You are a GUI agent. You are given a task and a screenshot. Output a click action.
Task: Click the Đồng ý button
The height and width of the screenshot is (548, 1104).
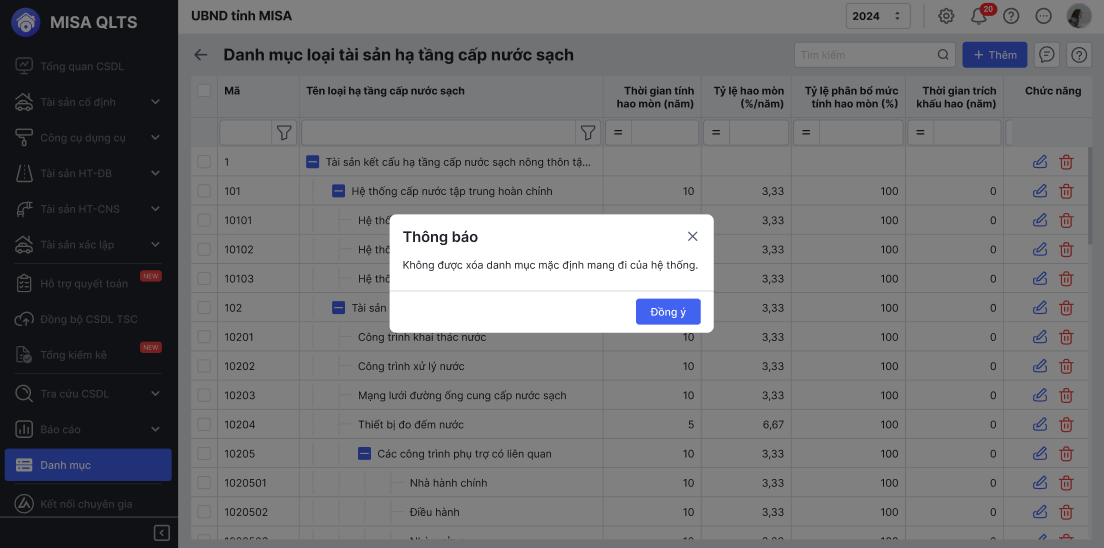[668, 312]
